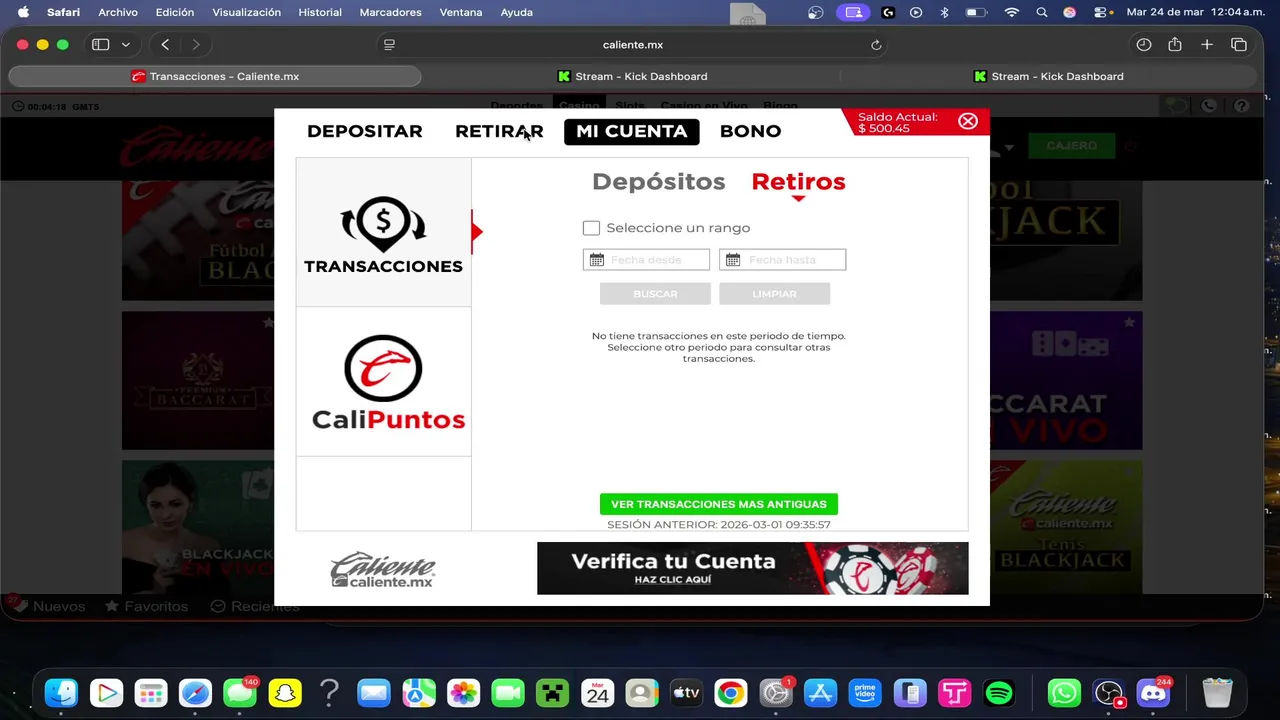Open Snapchat from the Dock

(x=285, y=693)
